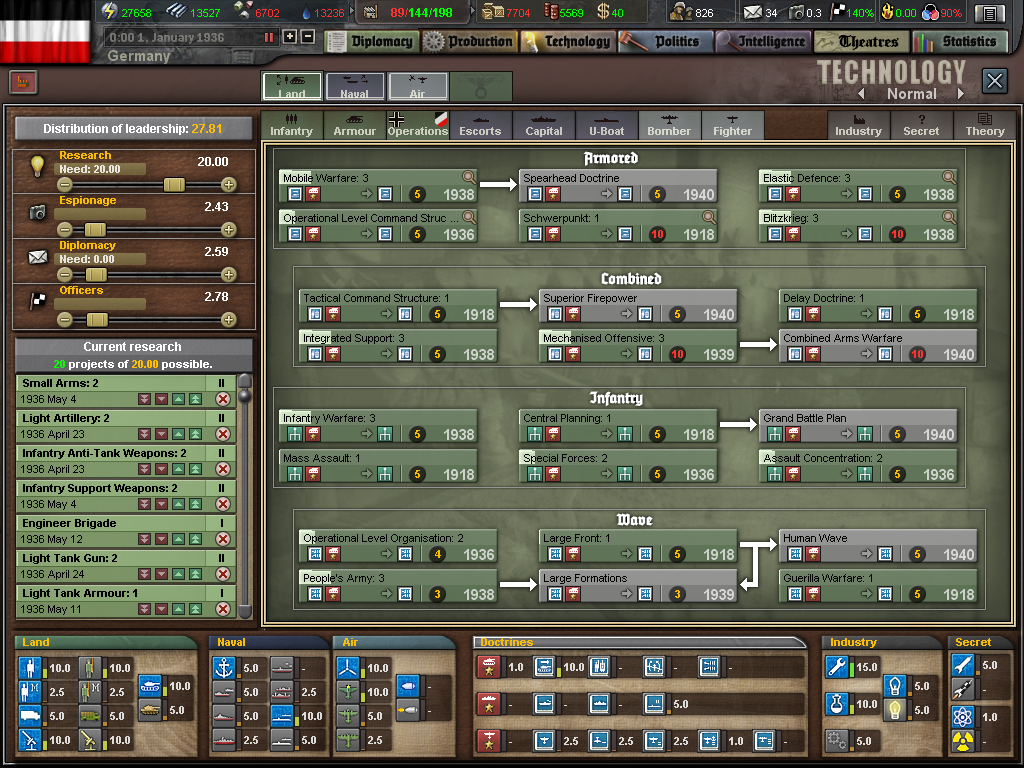Click the Officers slider handle
Viewport: 1024px width, 768px height.
[x=97, y=319]
